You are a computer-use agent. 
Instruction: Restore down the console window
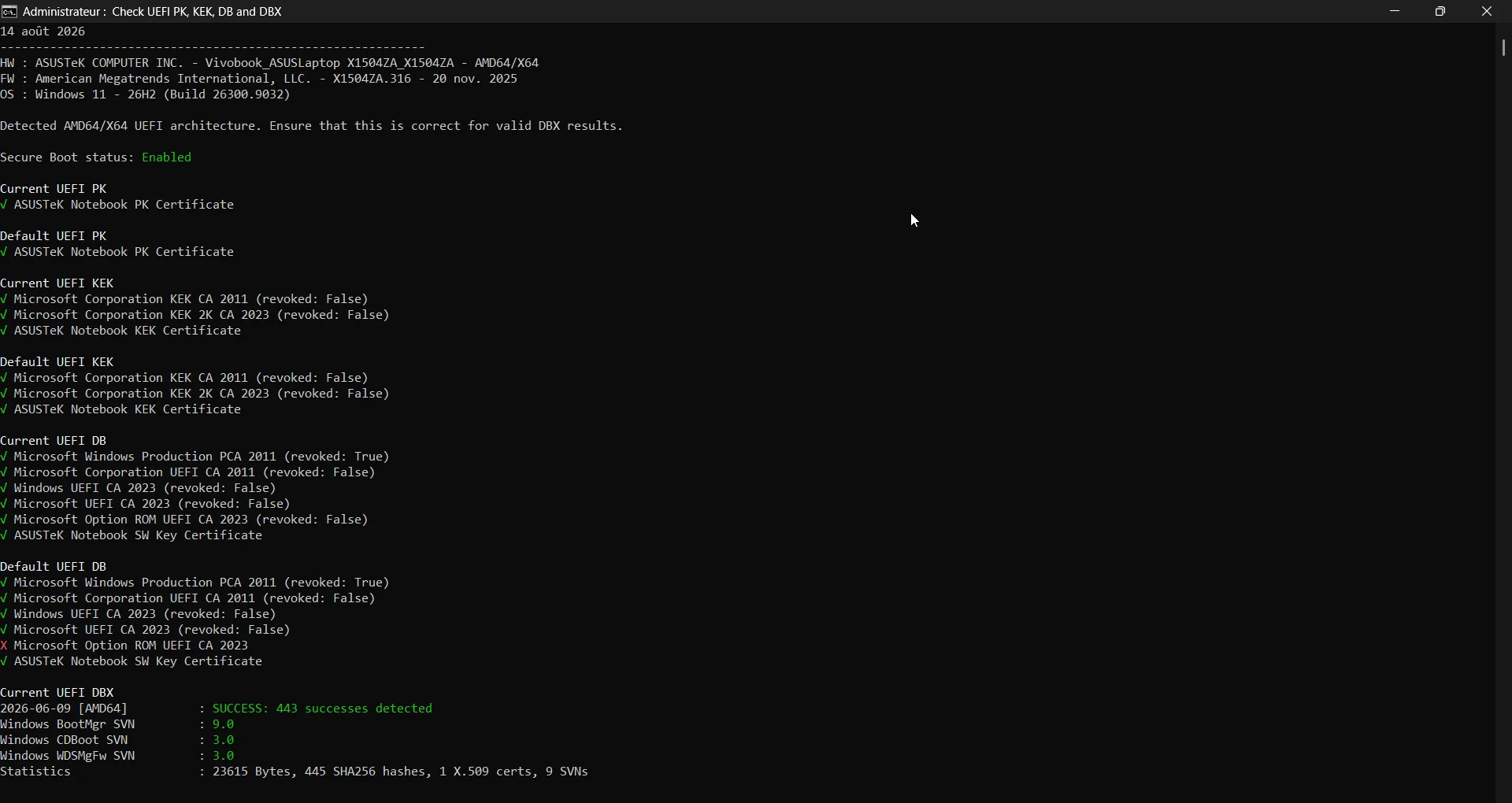1442,12
